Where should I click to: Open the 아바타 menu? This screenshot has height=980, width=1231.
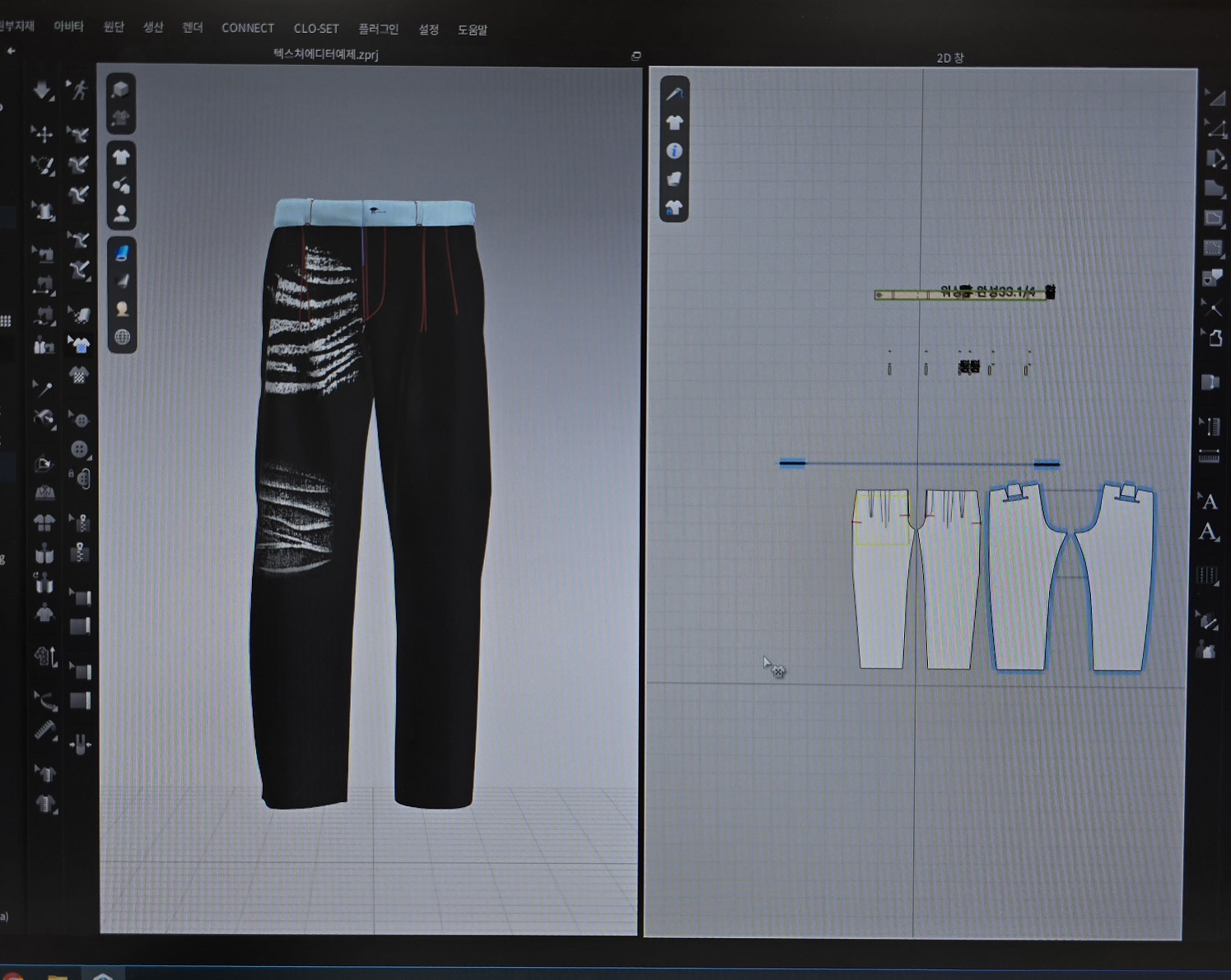(x=68, y=27)
